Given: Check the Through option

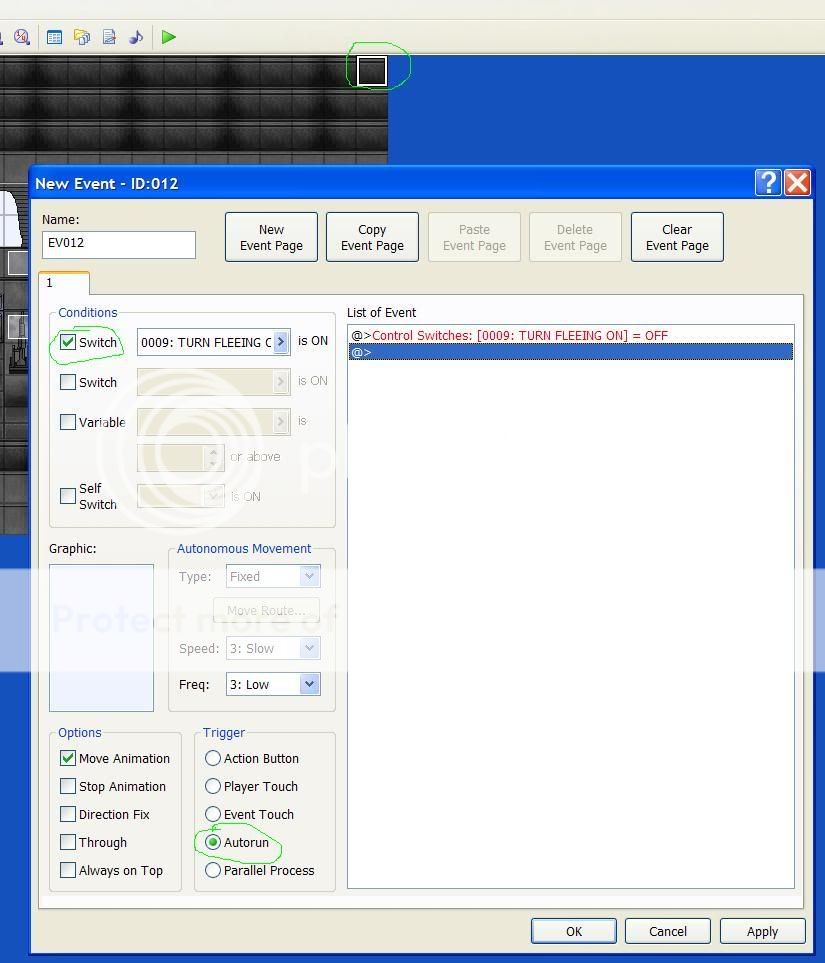Looking at the screenshot, I should click(68, 842).
